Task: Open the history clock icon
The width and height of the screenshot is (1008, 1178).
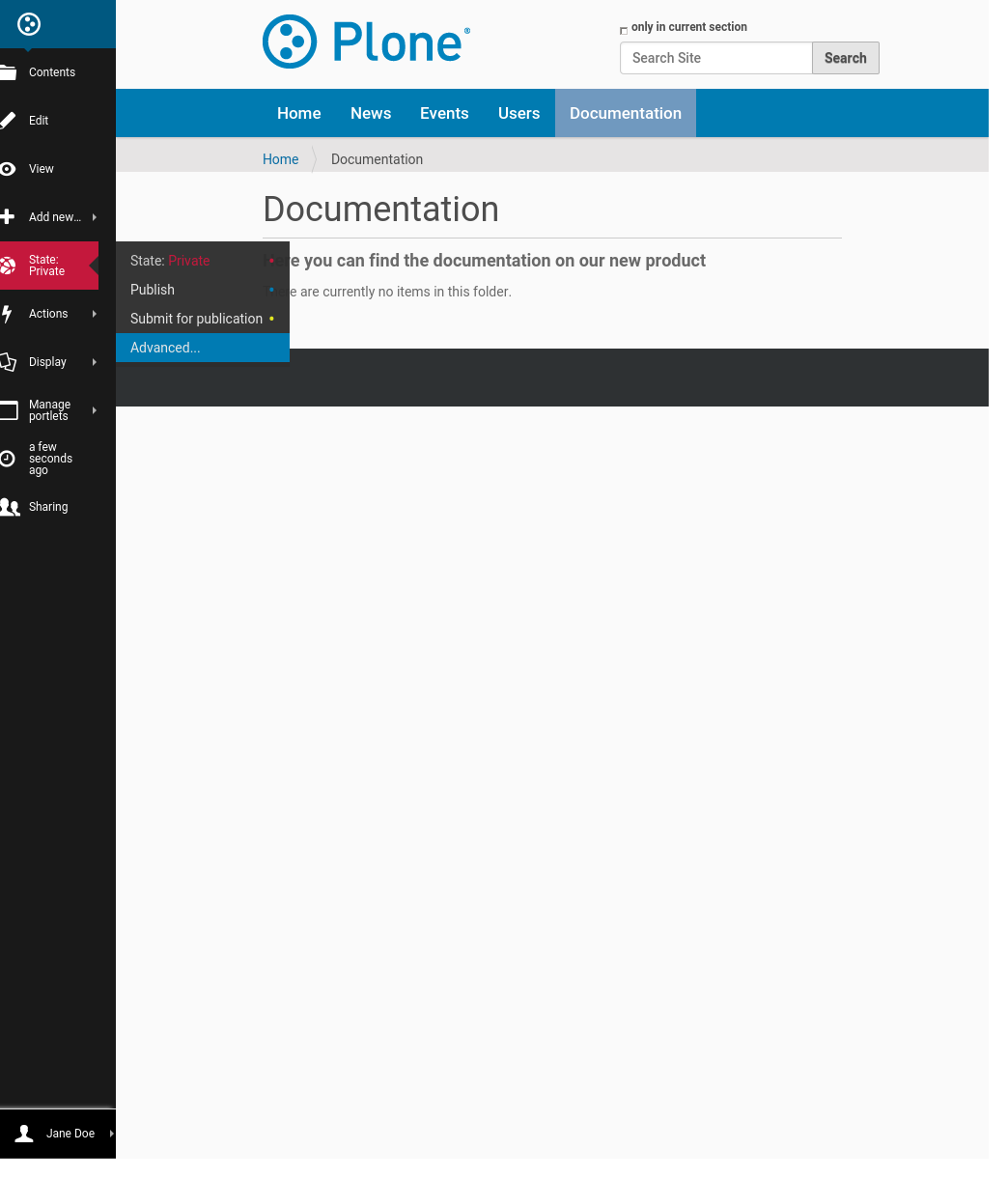Action: [x=8, y=459]
